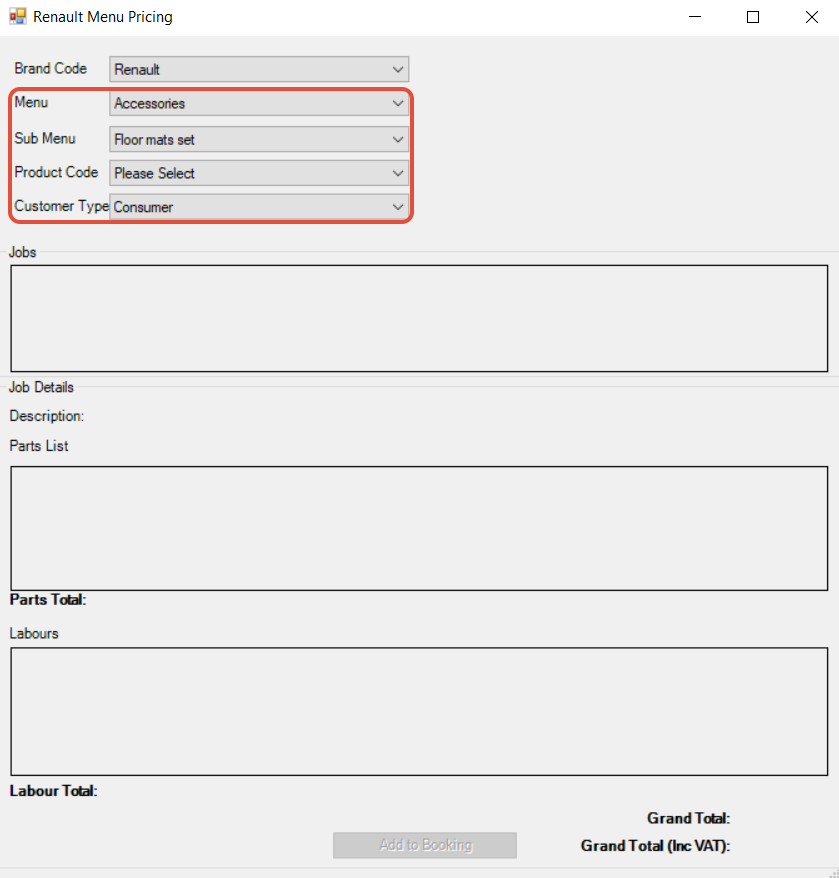Click inside the Parts List box

pos(419,528)
